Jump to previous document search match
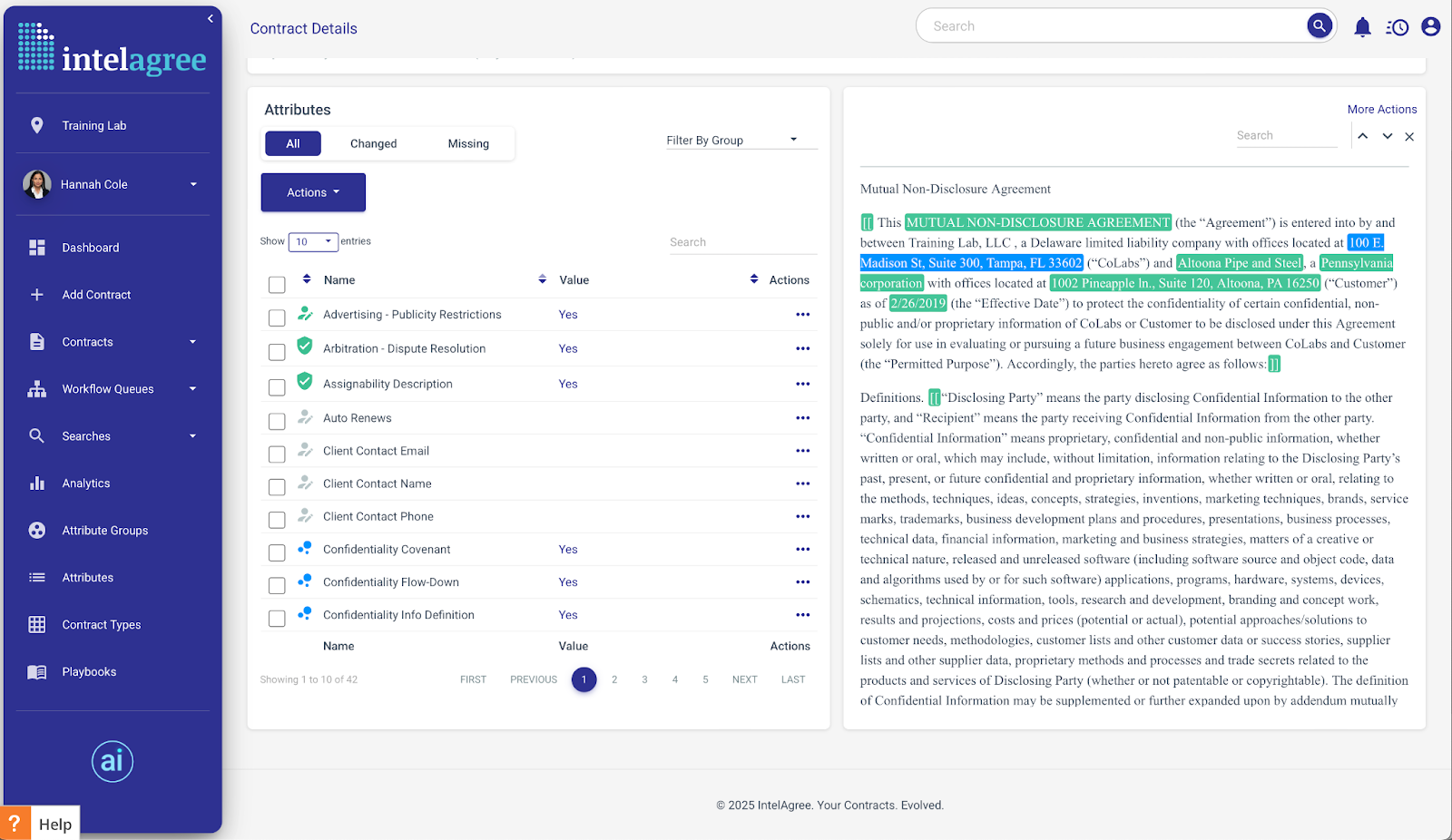 click(x=1362, y=136)
